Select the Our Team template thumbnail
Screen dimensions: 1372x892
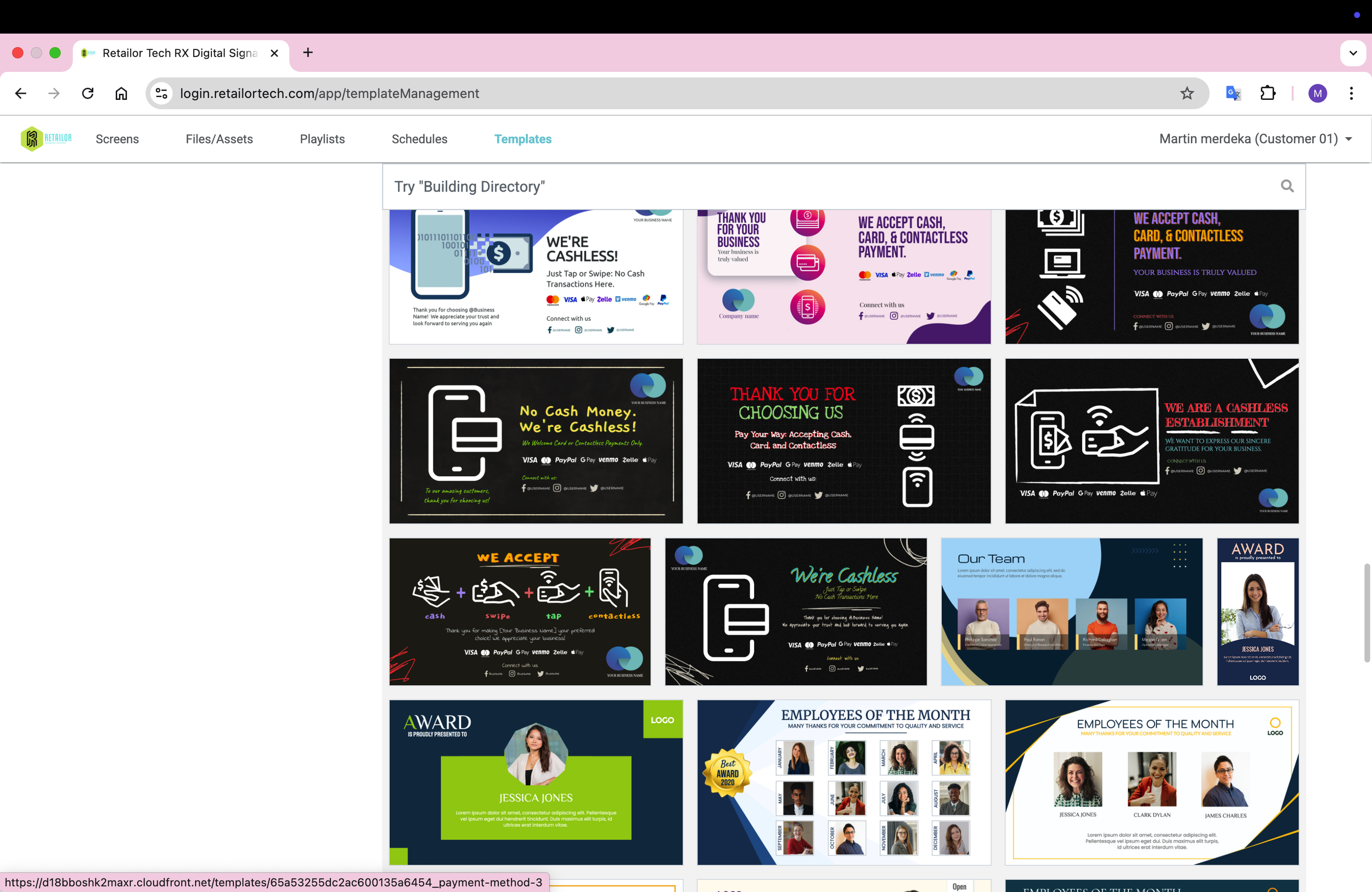(1071, 611)
